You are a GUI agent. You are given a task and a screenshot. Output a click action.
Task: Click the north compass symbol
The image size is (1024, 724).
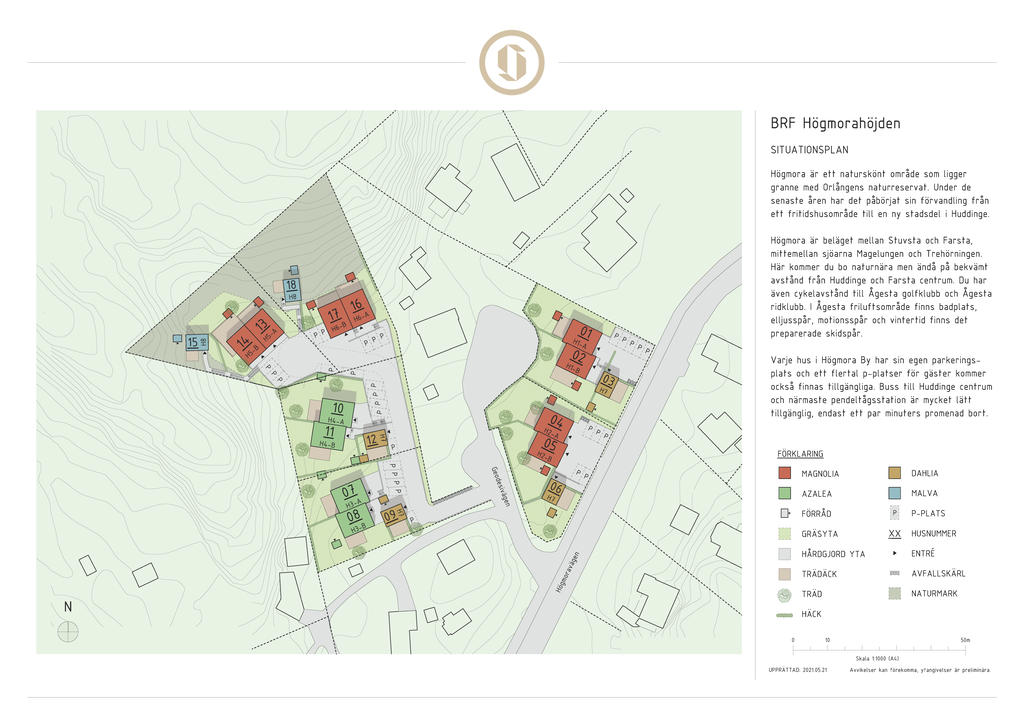(x=68, y=631)
